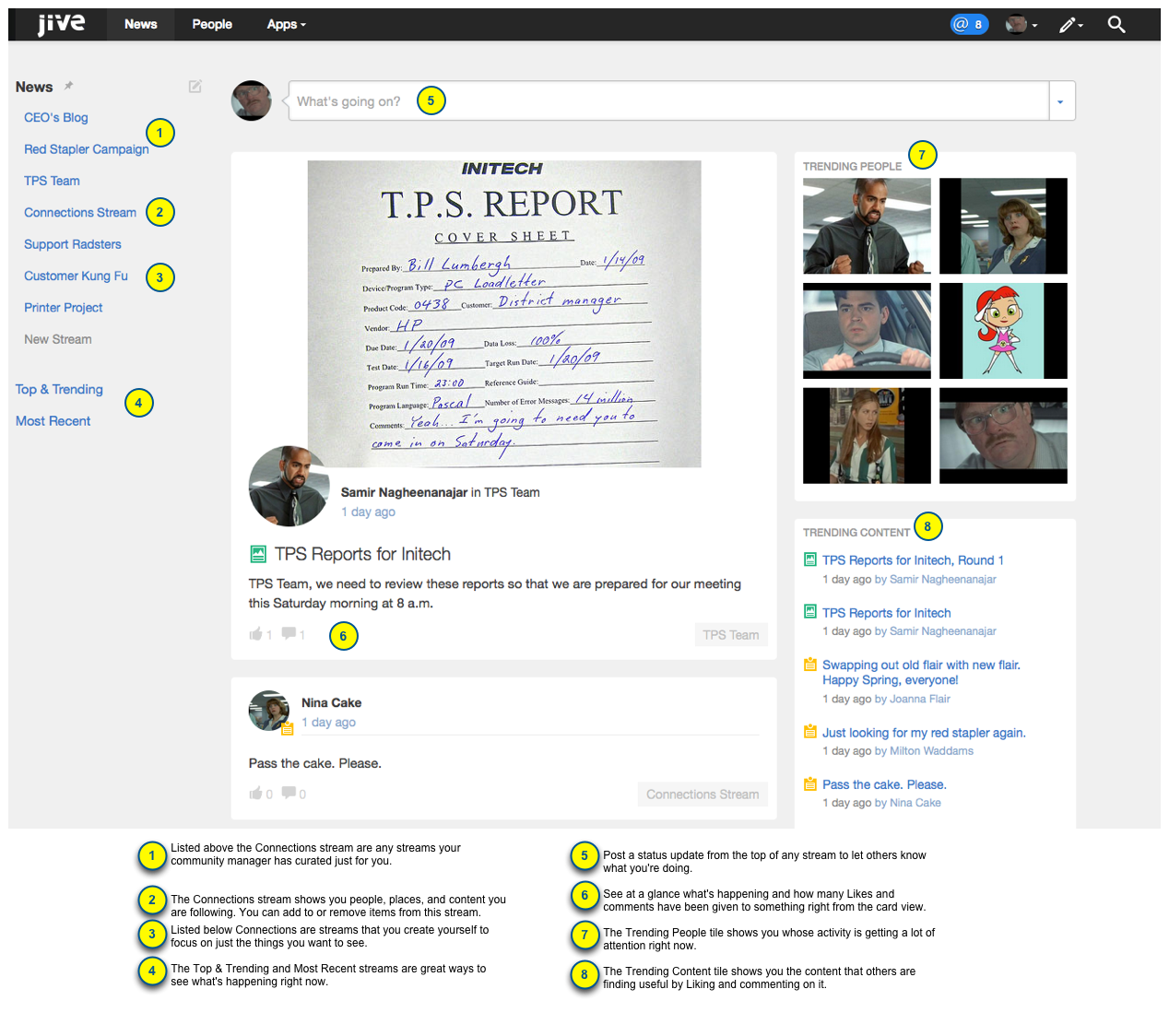Open the News tab
The width and height of the screenshot is (1169, 1036).
[141, 24]
